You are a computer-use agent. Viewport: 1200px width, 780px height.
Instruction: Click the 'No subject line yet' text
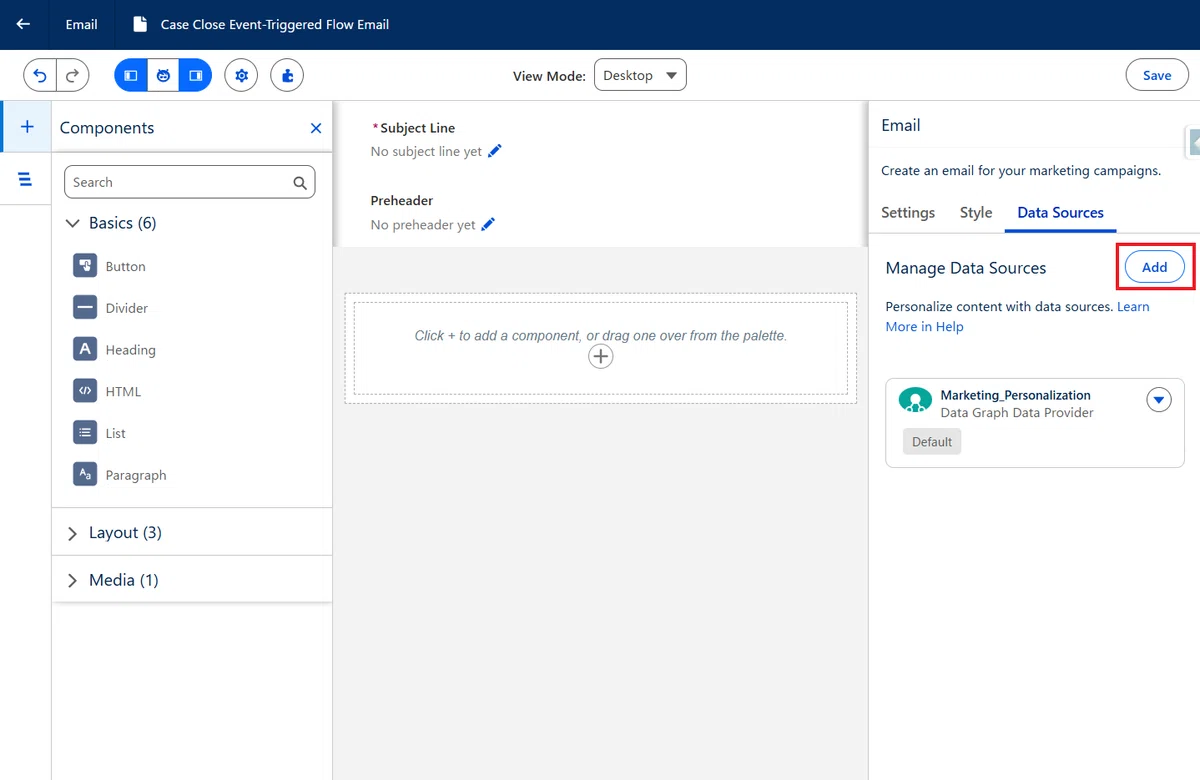[x=426, y=151]
